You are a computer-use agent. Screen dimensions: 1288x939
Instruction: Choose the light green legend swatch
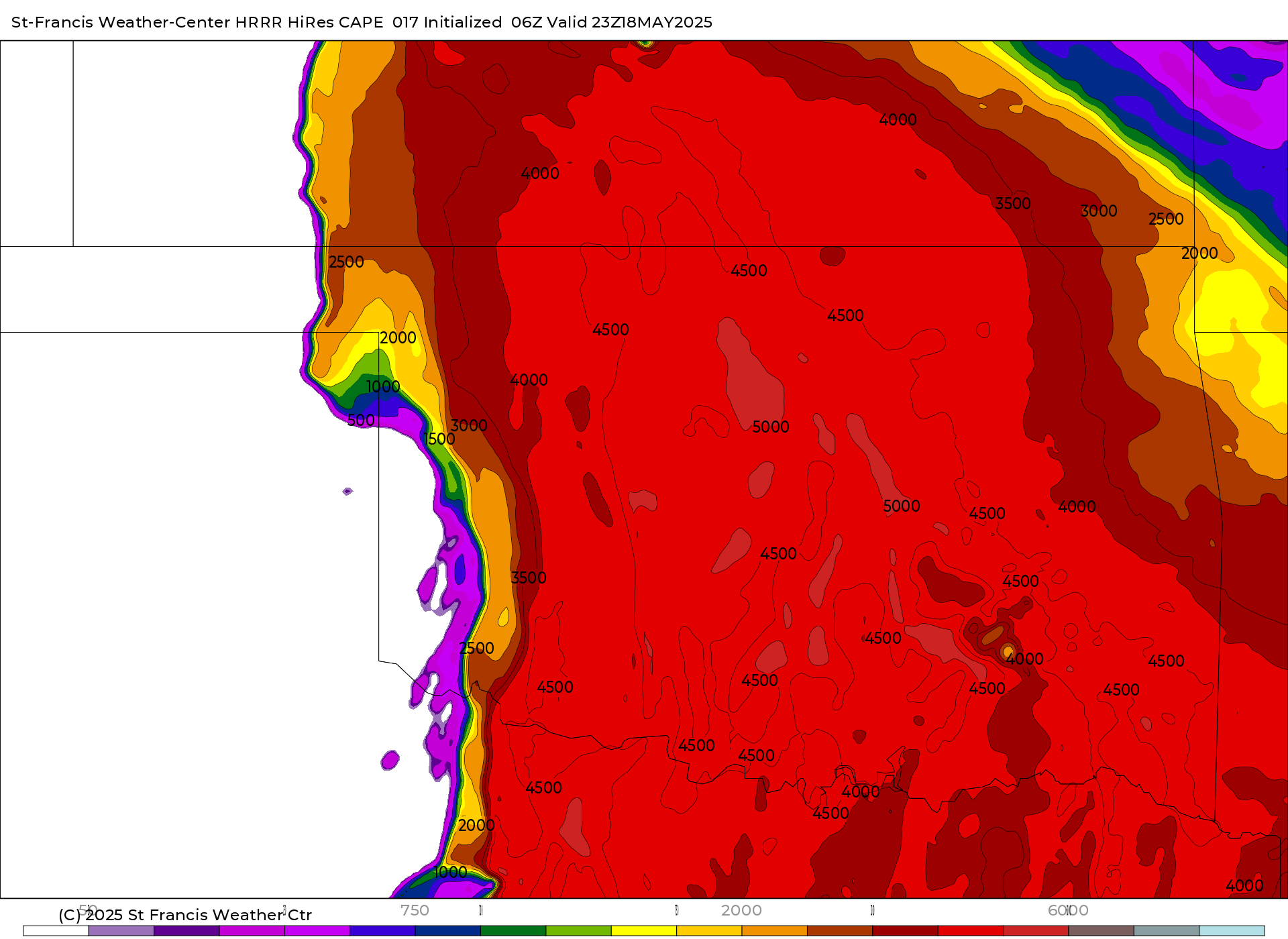pos(578,931)
